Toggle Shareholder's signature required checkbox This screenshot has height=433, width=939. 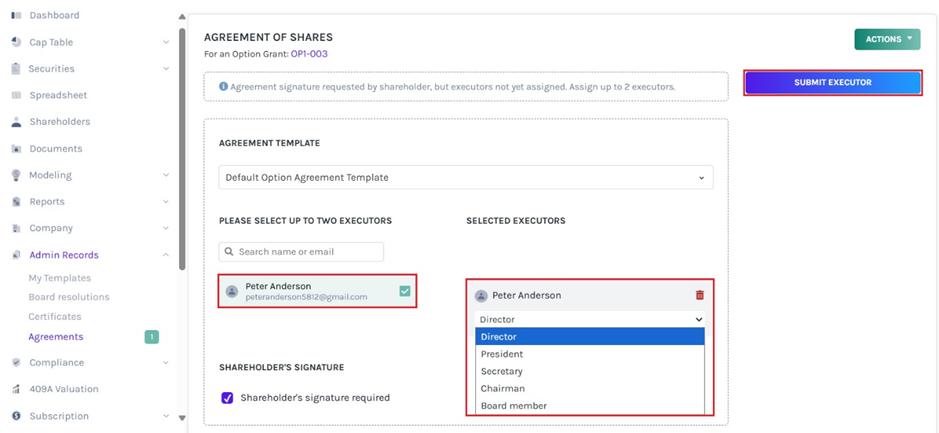(x=228, y=398)
